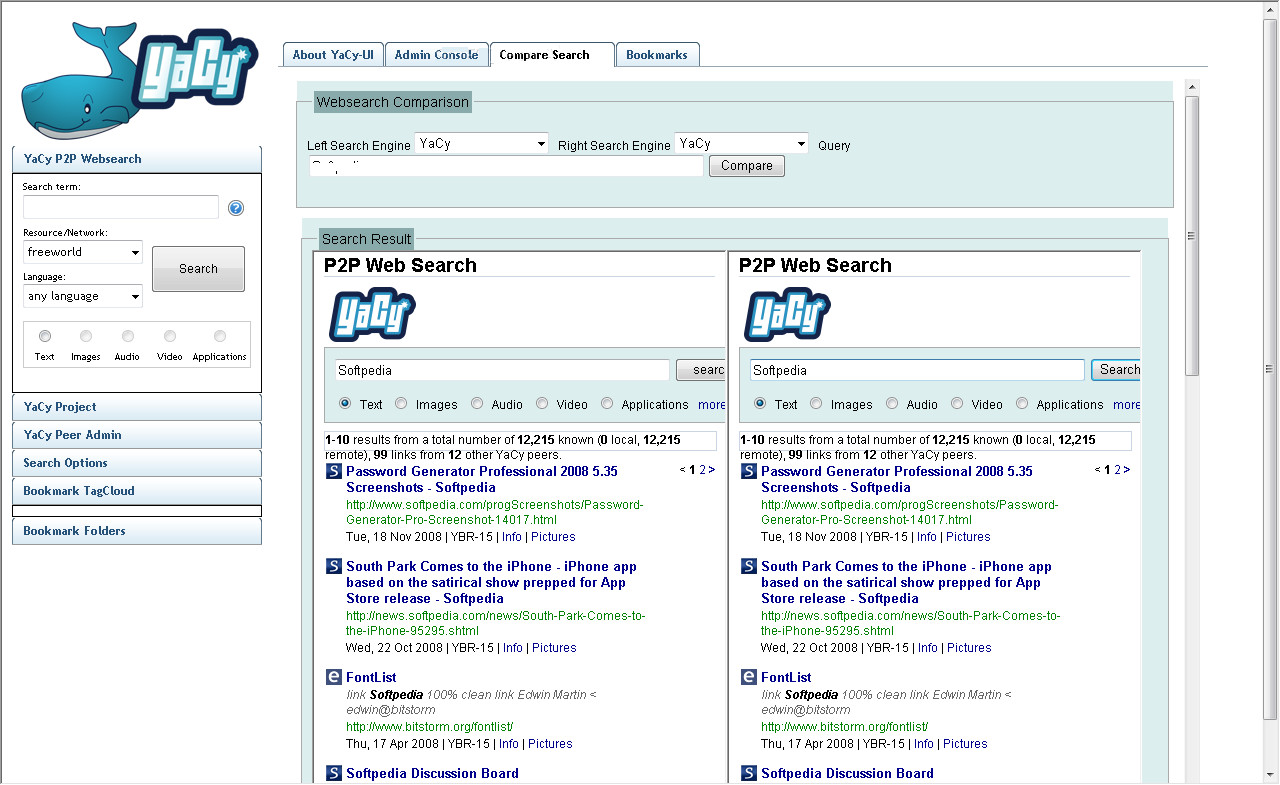Switch to the Admin Console tab
Viewport: 1280px width, 785px height.
(x=436, y=55)
